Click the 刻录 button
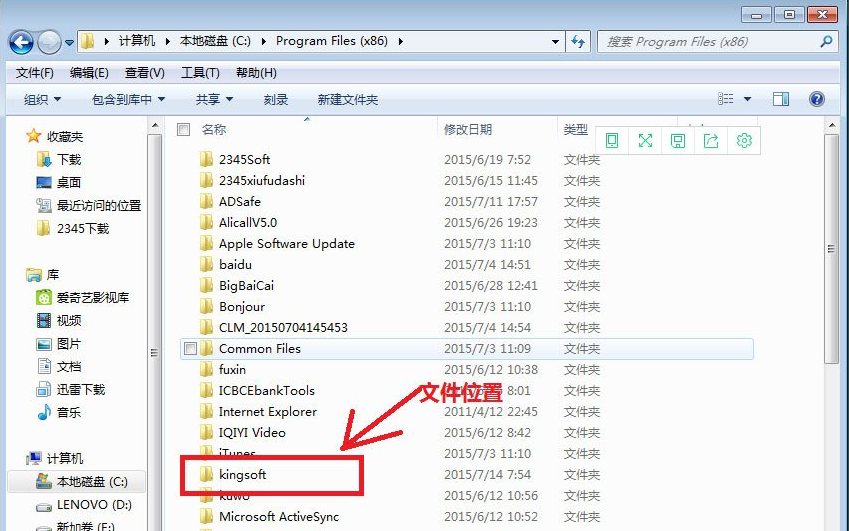Viewport: 849px width, 531px height. 276,99
